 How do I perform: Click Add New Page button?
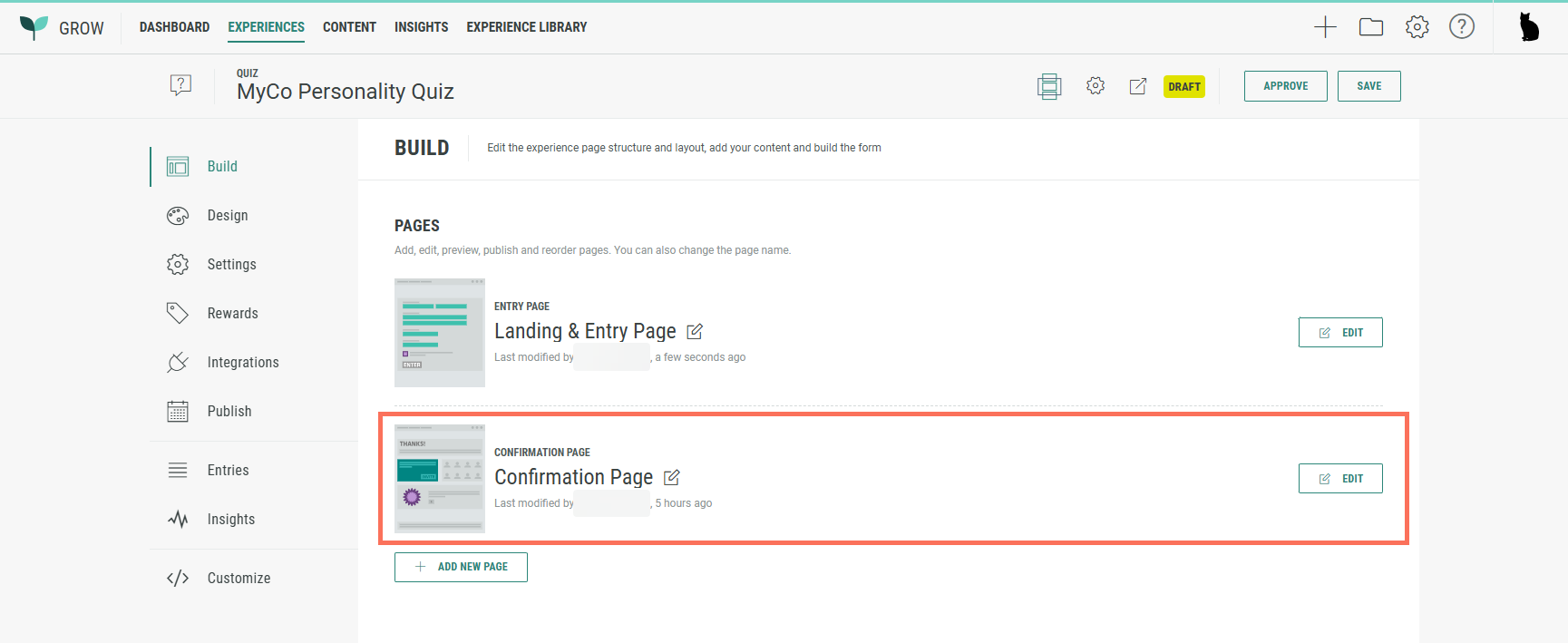tap(461, 567)
